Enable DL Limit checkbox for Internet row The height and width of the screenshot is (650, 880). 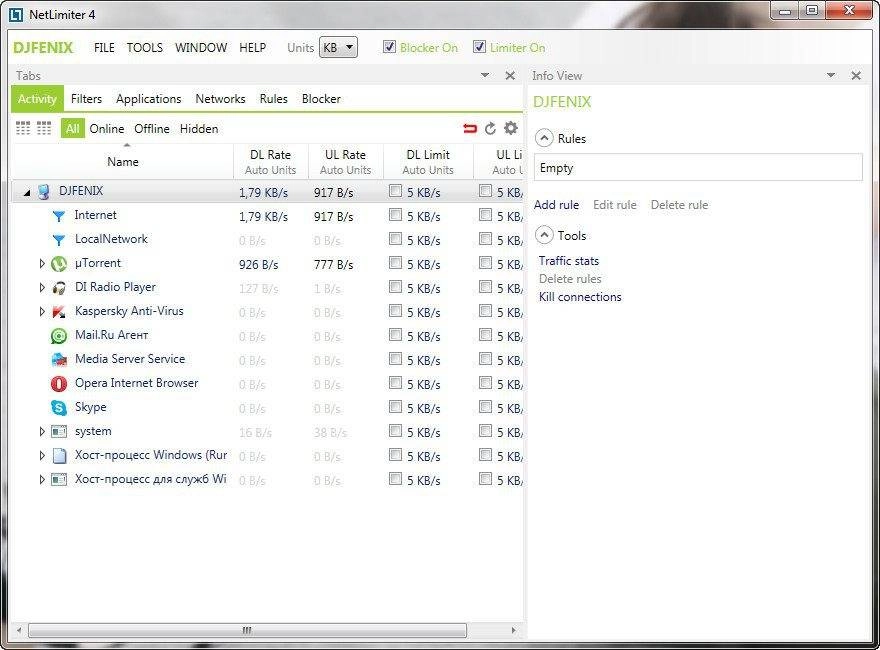(396, 215)
